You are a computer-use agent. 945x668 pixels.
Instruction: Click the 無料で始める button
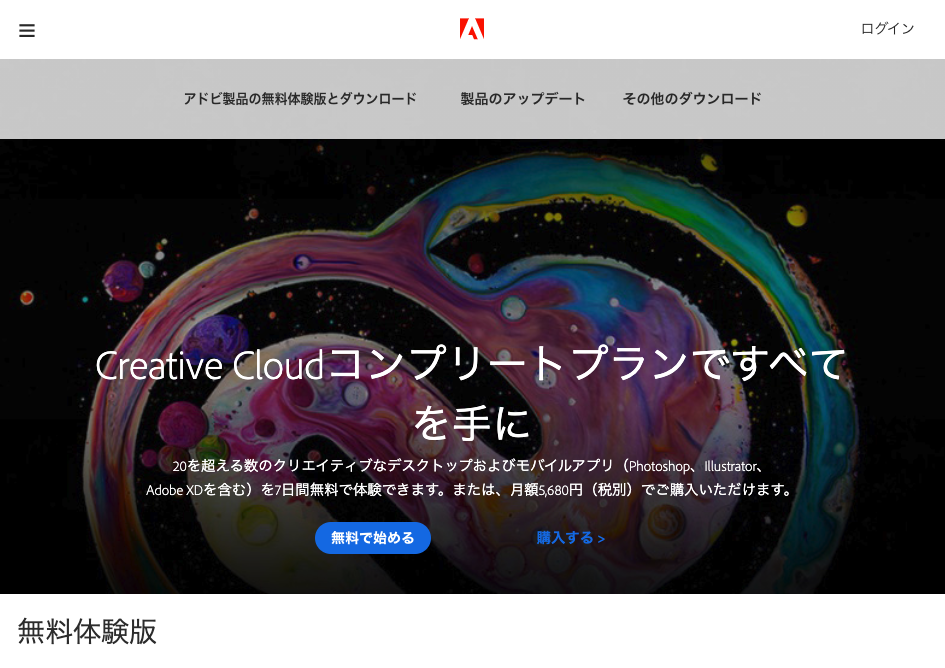point(372,538)
